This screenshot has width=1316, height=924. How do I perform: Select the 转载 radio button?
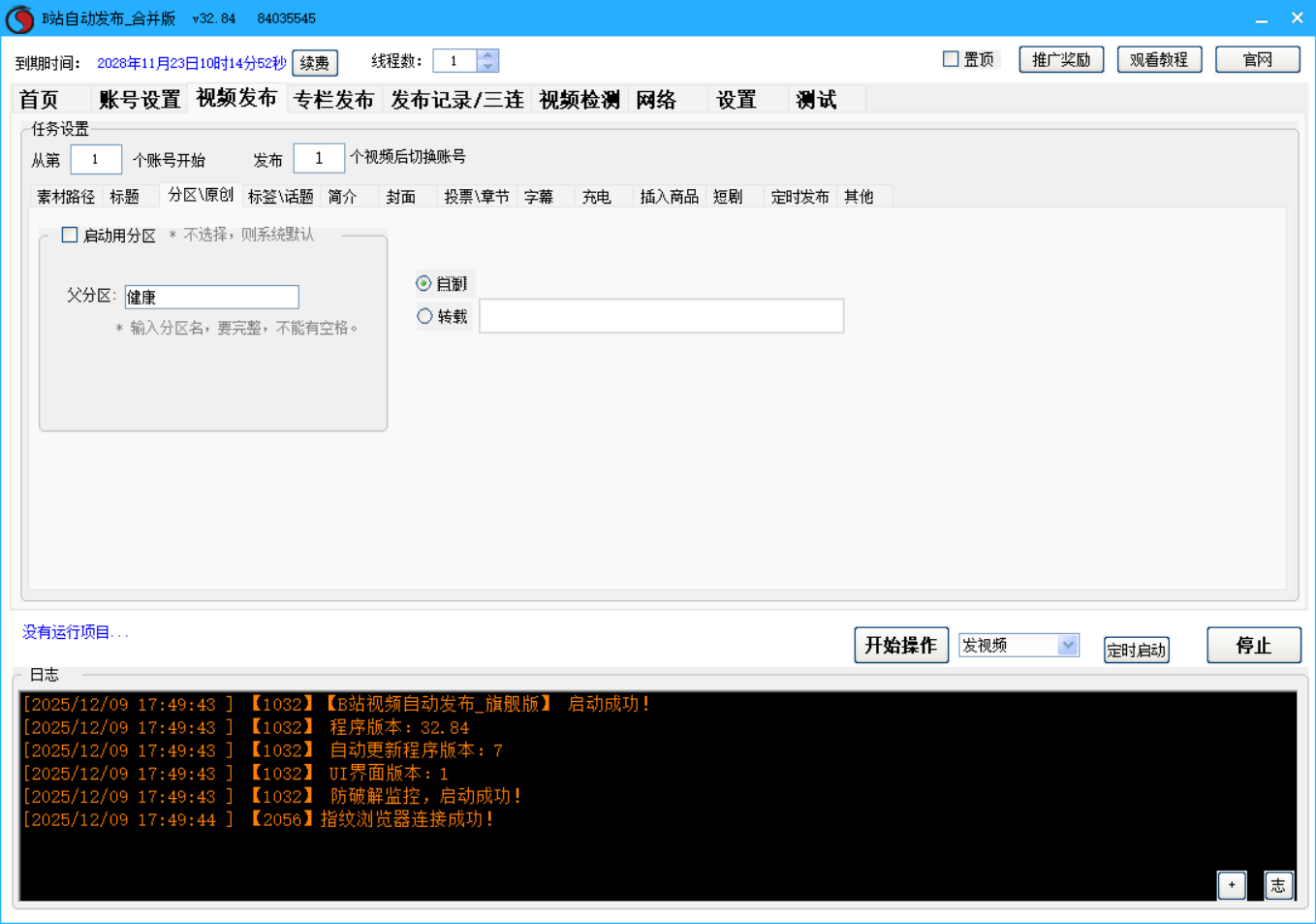click(x=424, y=316)
